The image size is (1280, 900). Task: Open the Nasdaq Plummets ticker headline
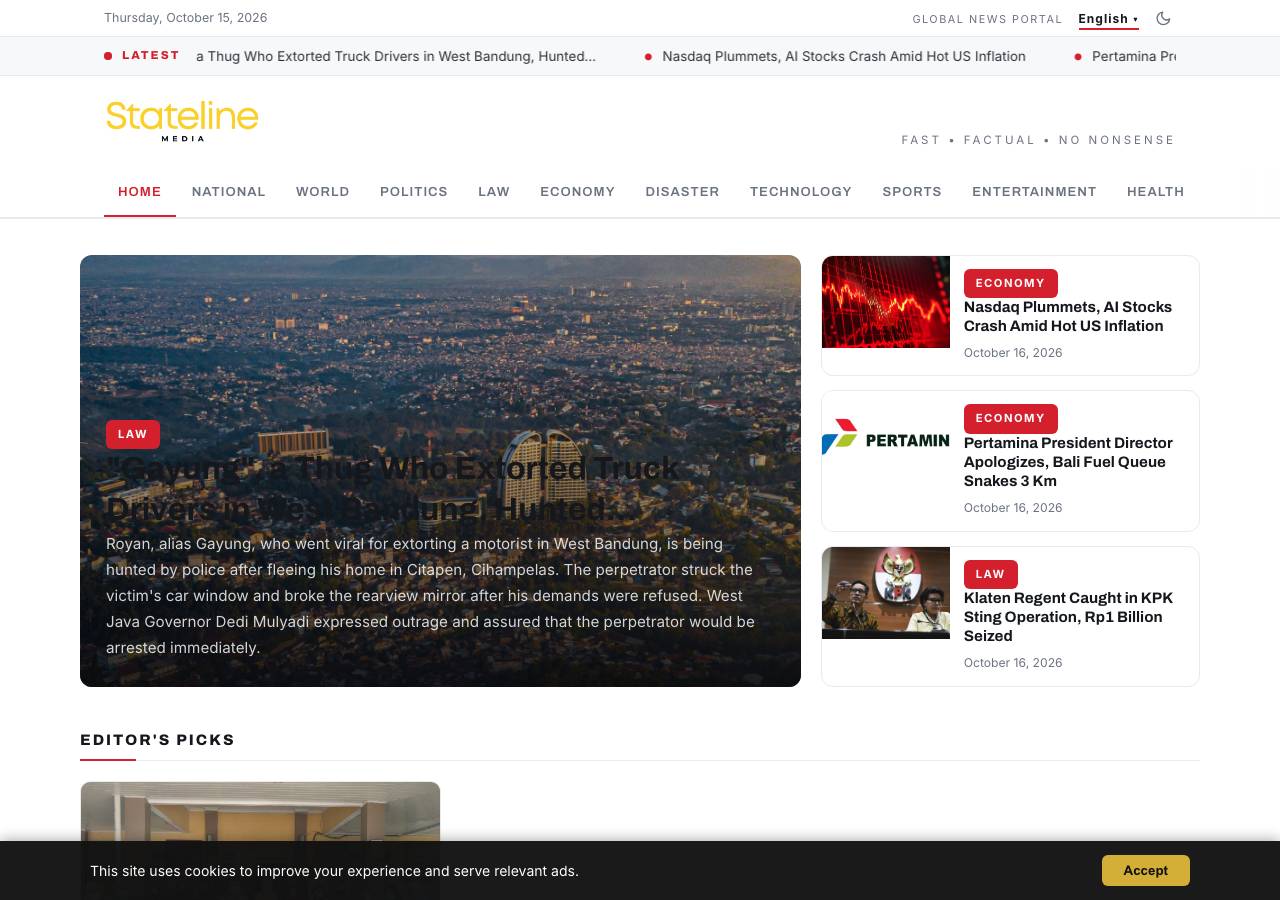tap(844, 56)
